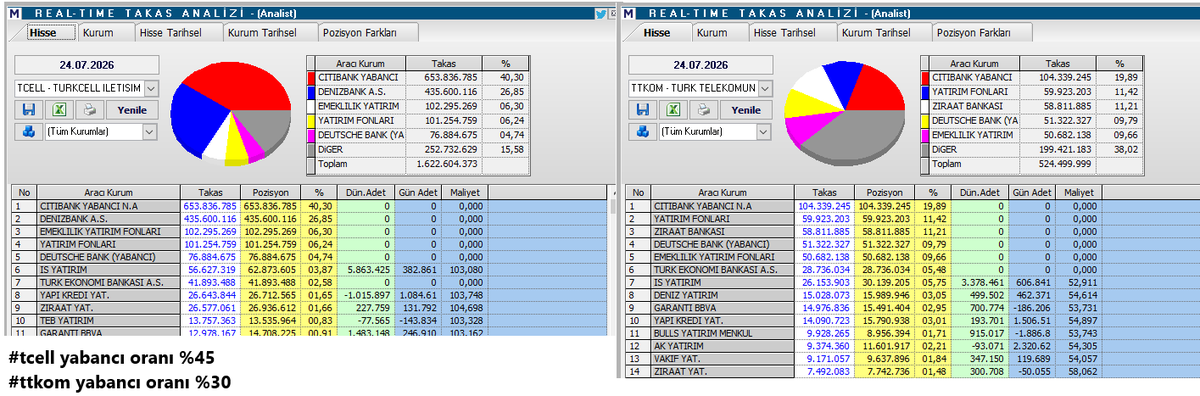Click Yenile button in TCELL window

133,109
